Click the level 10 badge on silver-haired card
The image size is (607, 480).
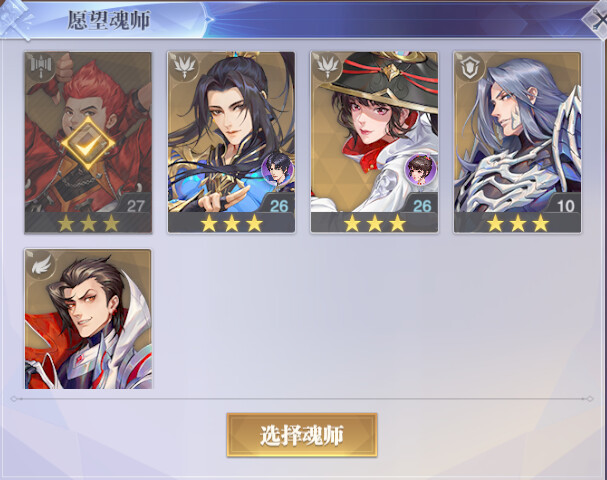[565, 205]
